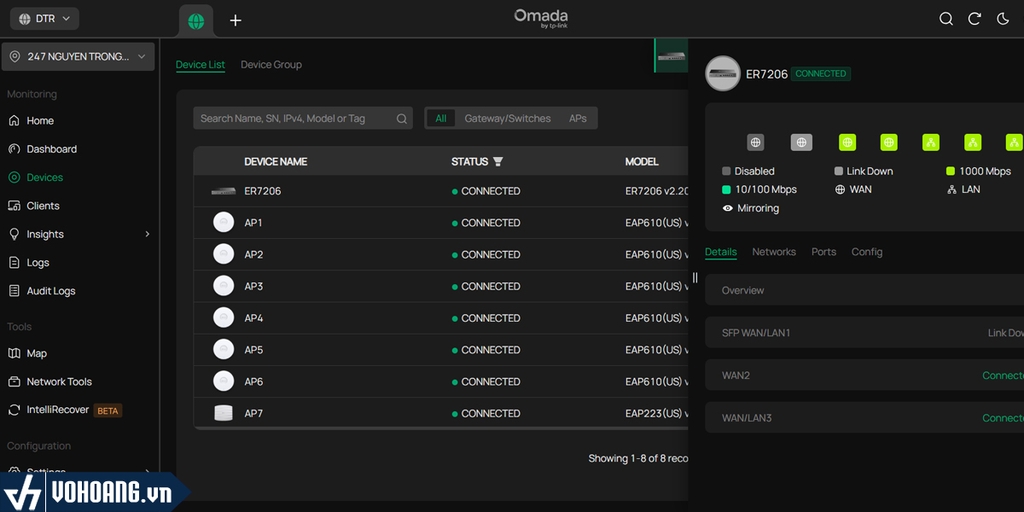Open Network Tools in the sidebar
The image size is (1024, 512).
click(59, 382)
